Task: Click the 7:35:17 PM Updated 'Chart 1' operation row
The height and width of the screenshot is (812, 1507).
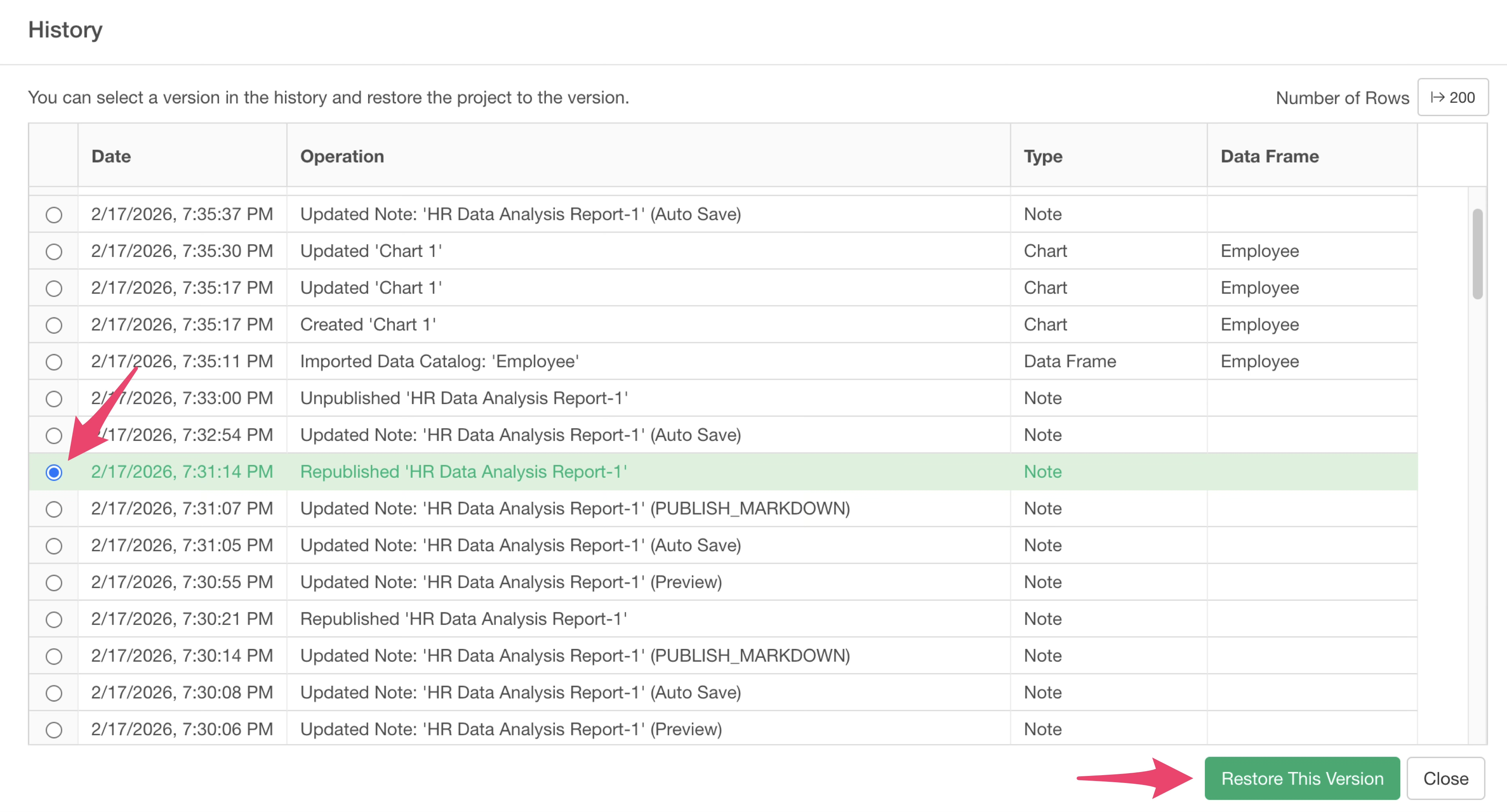Action: point(371,288)
